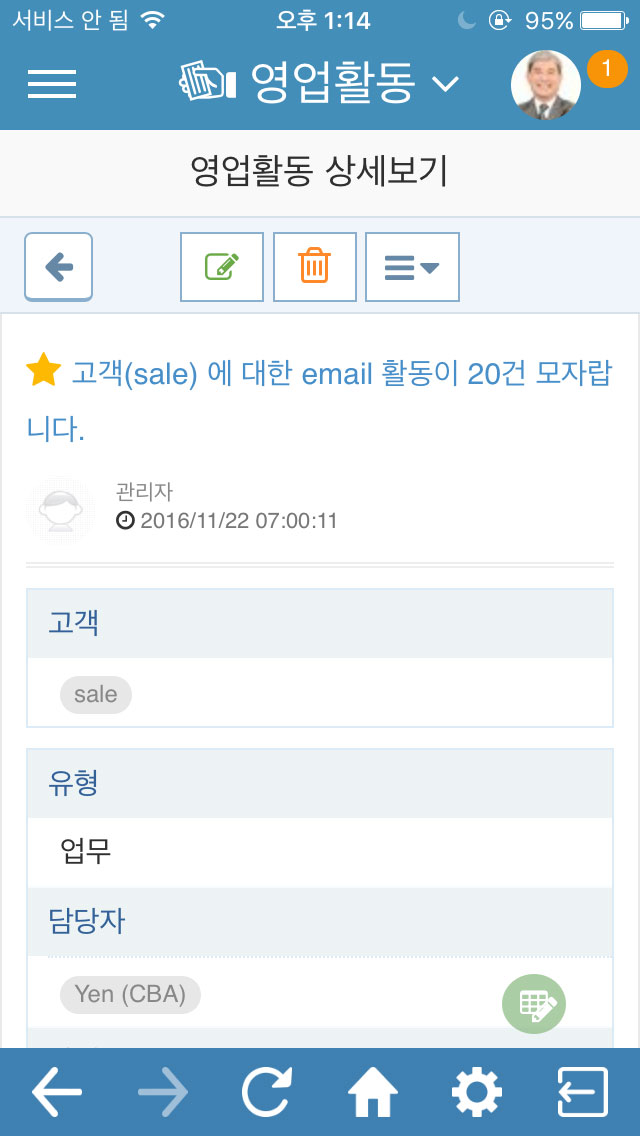Go back using the toolbar arrow button
The image size is (640, 1136).
click(x=59, y=267)
